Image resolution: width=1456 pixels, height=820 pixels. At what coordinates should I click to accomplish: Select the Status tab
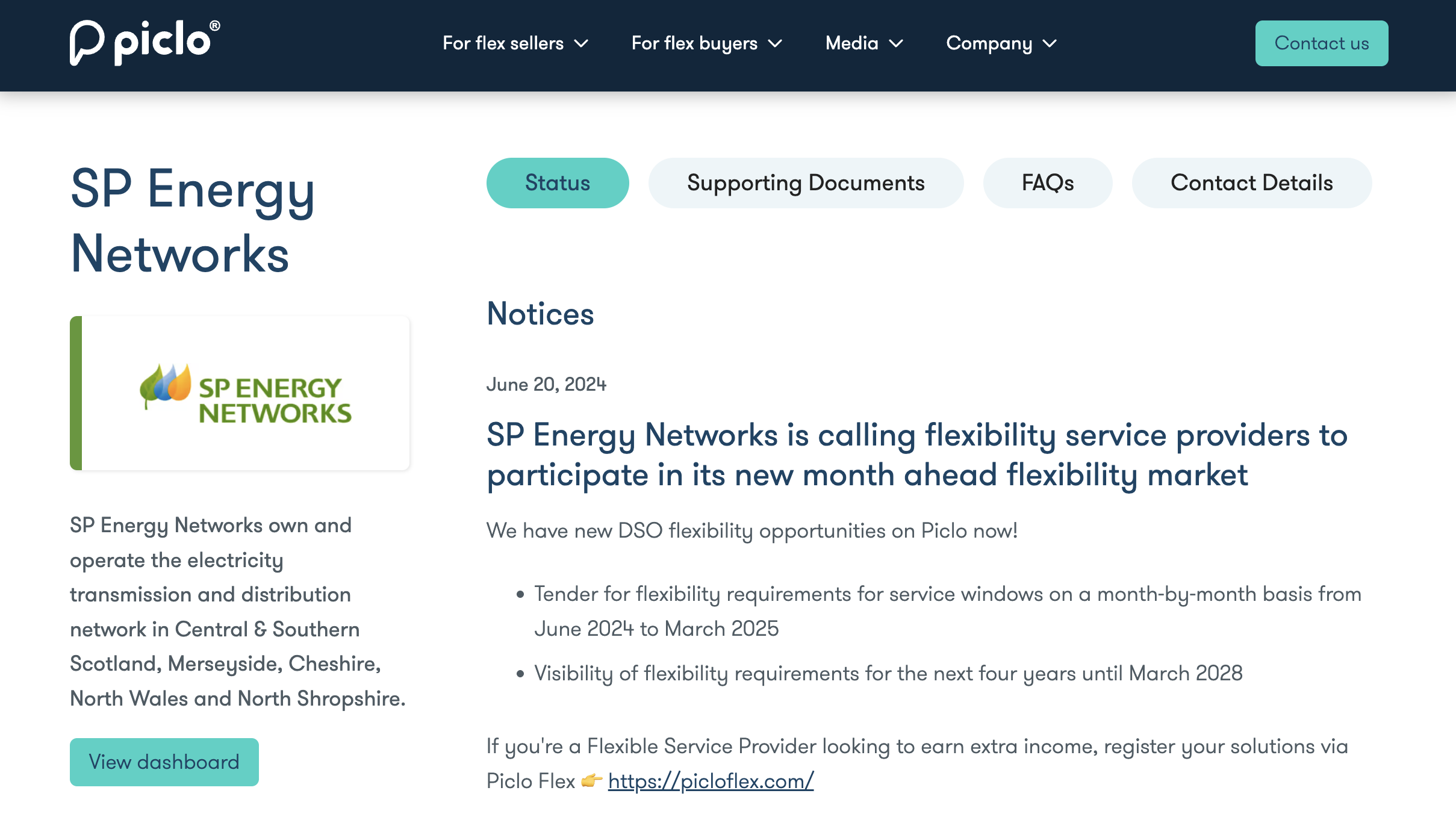pos(558,183)
